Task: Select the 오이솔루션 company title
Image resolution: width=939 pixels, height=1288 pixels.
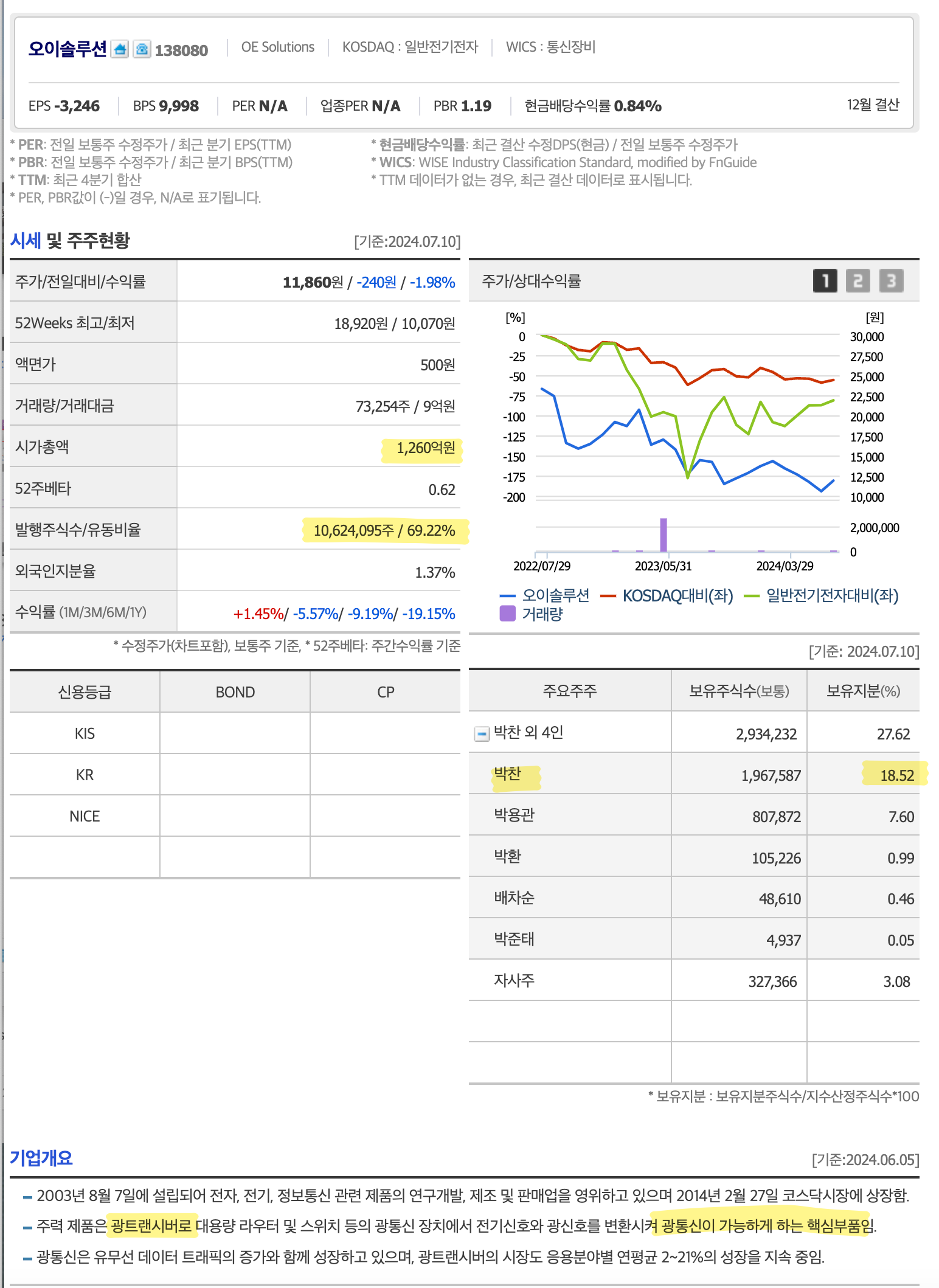Action: 68,49
